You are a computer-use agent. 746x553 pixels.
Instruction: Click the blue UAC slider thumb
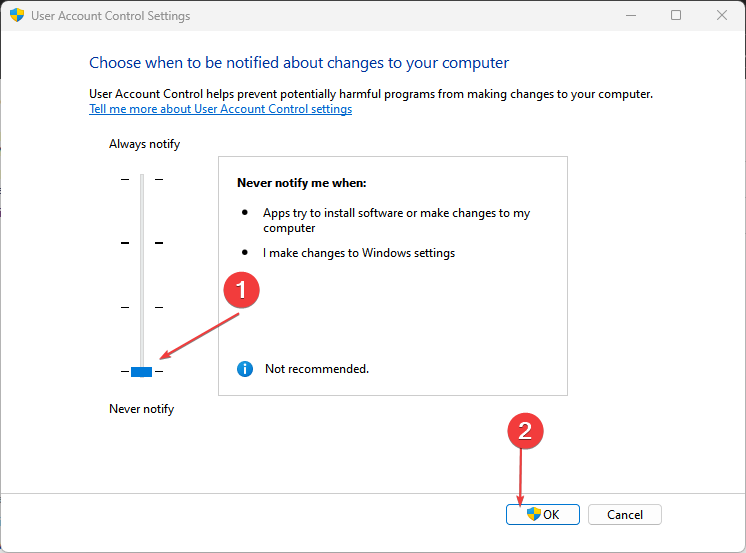coord(141,372)
